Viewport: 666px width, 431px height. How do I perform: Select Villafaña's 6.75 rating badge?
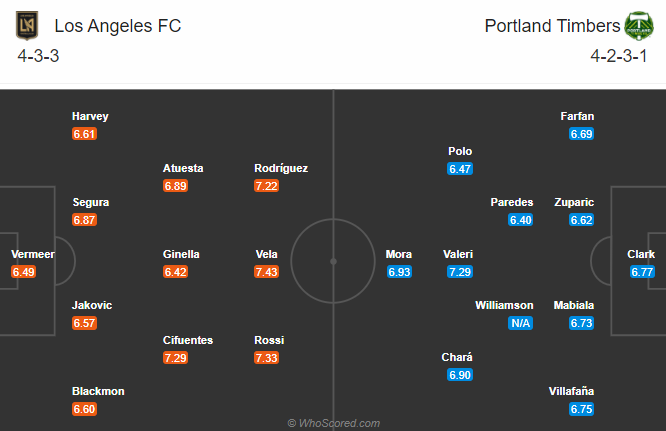tap(581, 409)
